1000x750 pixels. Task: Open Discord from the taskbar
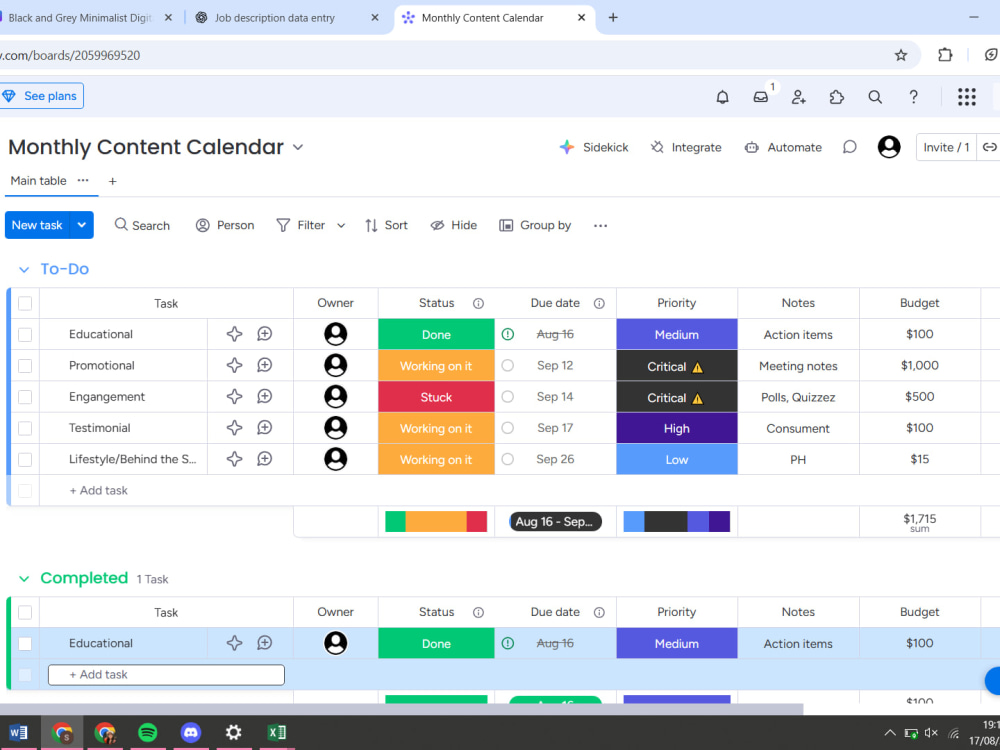(x=191, y=732)
